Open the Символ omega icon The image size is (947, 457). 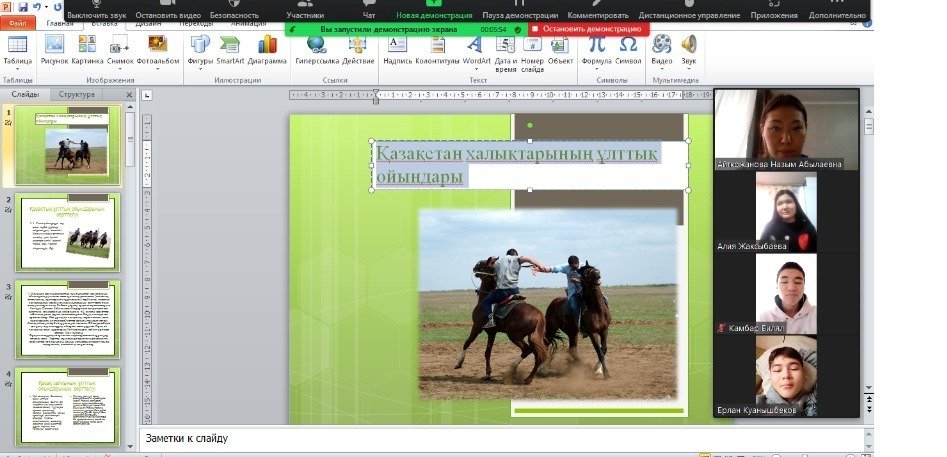[x=628, y=44]
